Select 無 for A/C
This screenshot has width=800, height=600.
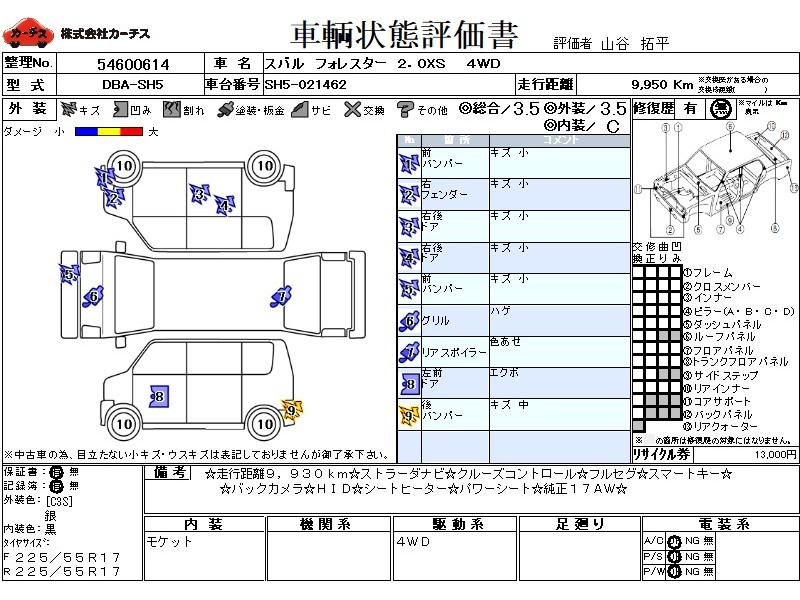[x=708, y=541]
